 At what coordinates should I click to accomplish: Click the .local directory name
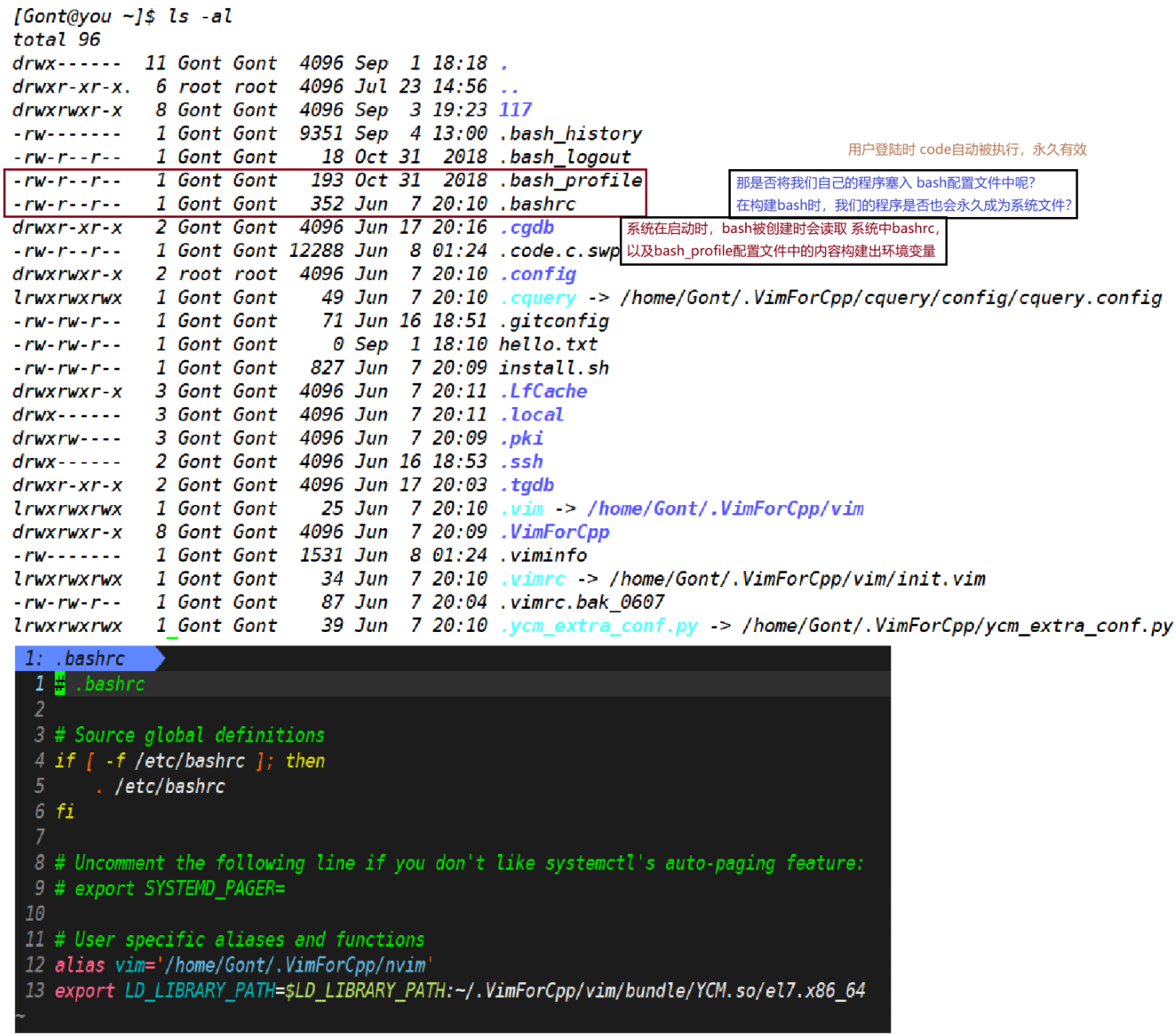click(x=533, y=414)
